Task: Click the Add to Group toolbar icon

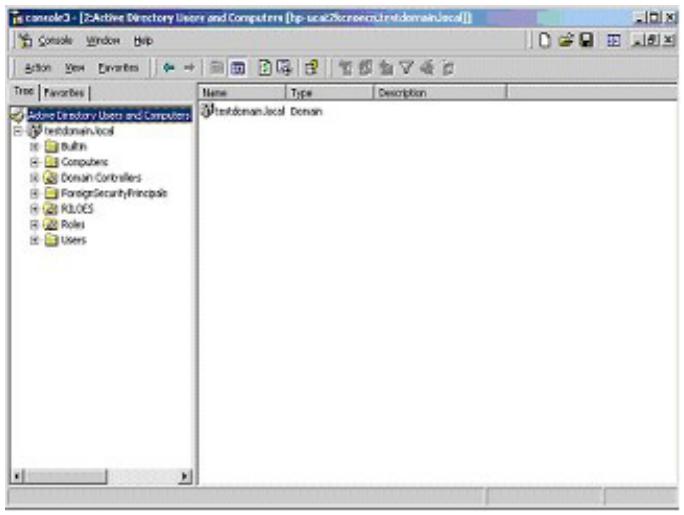Action: point(448,68)
